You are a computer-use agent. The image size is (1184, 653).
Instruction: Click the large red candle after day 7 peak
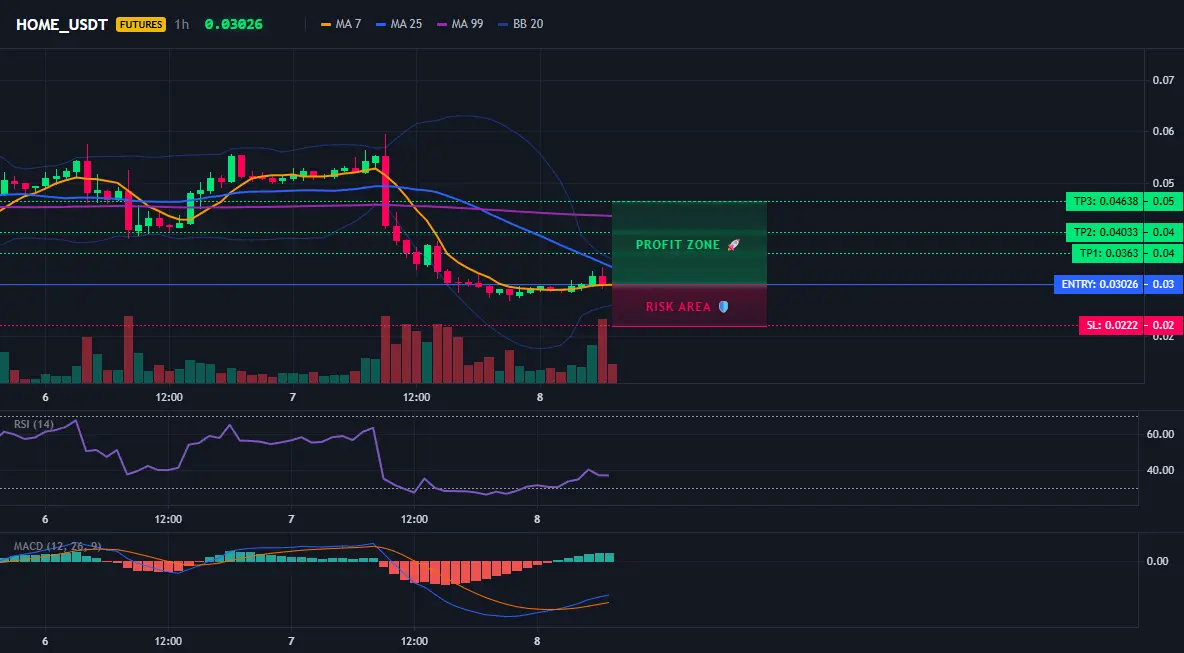(385, 191)
